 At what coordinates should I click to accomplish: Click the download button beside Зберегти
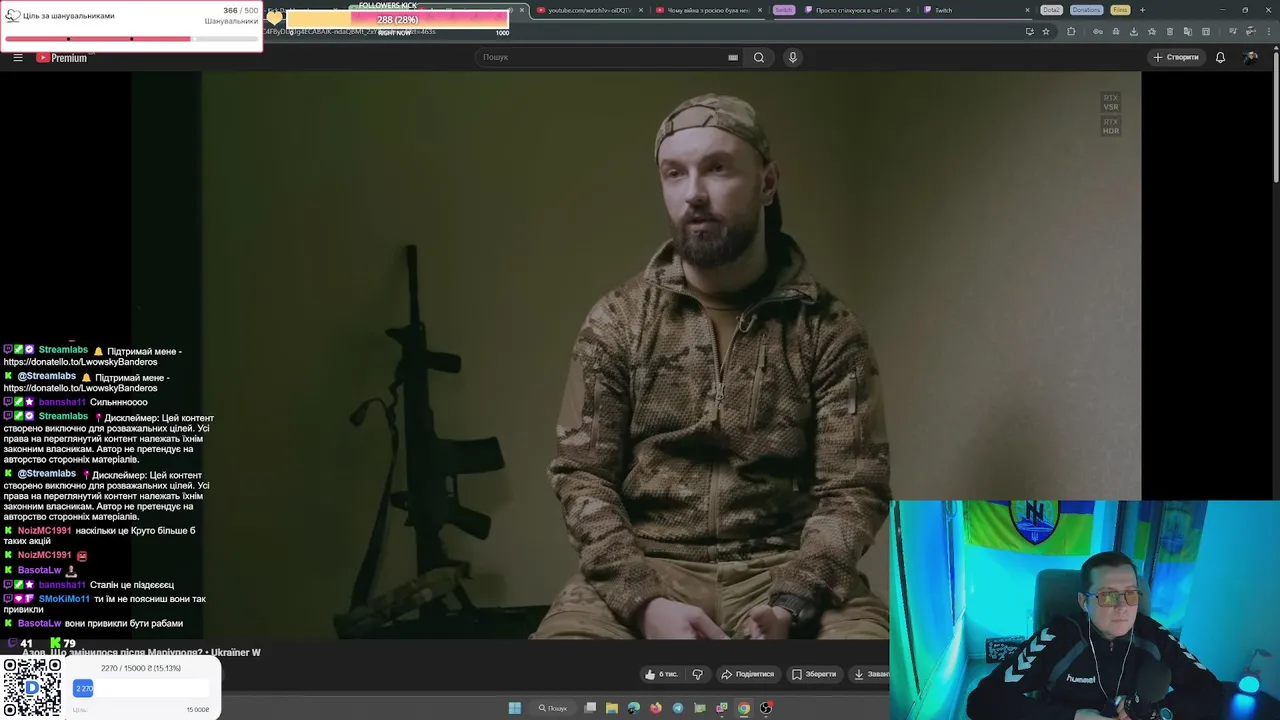(869, 674)
